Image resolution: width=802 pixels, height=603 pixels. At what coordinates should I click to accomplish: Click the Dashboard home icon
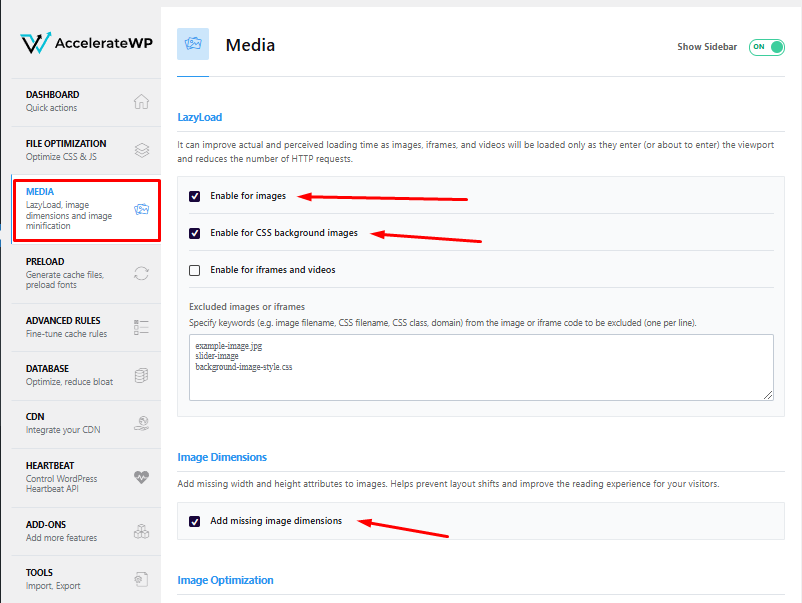click(x=141, y=101)
